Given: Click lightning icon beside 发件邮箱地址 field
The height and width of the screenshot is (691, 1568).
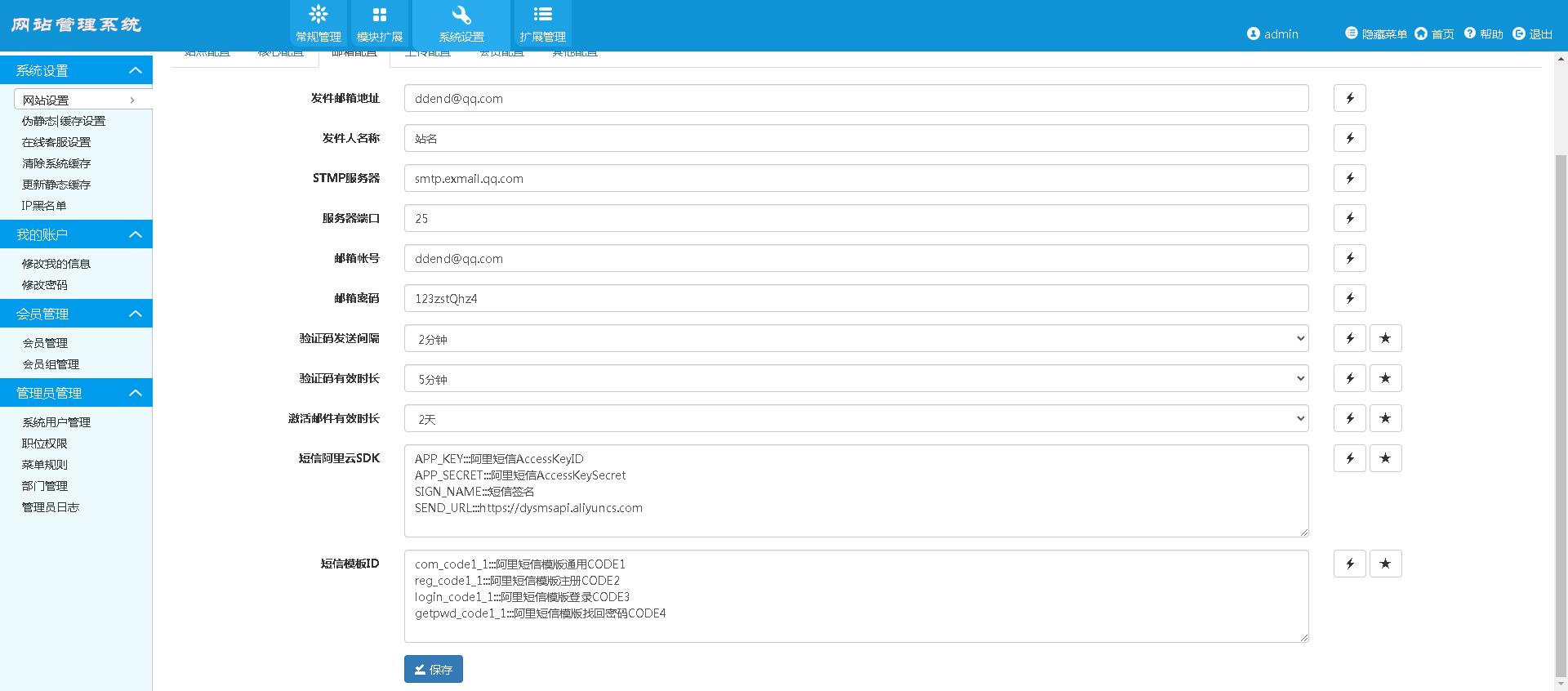Looking at the screenshot, I should (1350, 98).
